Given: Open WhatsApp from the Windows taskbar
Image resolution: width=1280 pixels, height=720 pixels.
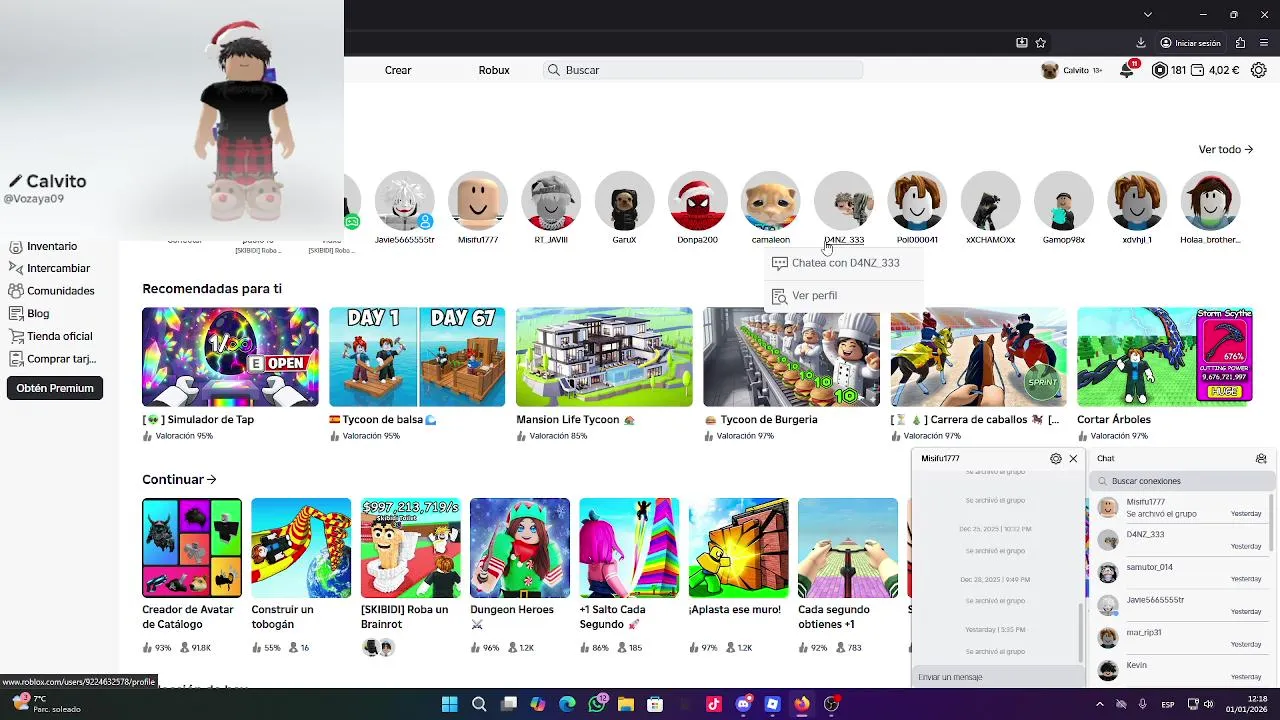Looking at the screenshot, I should (x=597, y=704).
